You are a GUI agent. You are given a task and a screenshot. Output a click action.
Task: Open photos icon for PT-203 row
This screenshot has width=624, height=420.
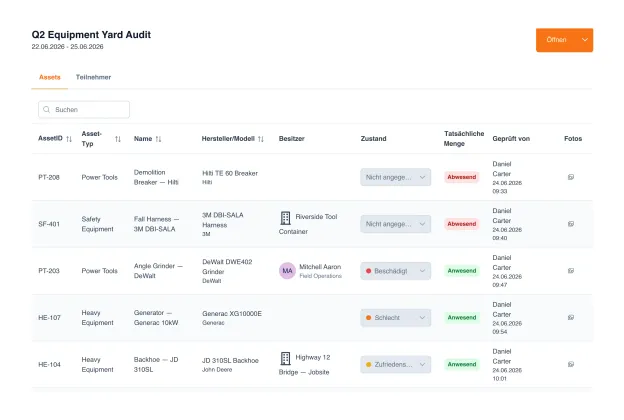571,271
